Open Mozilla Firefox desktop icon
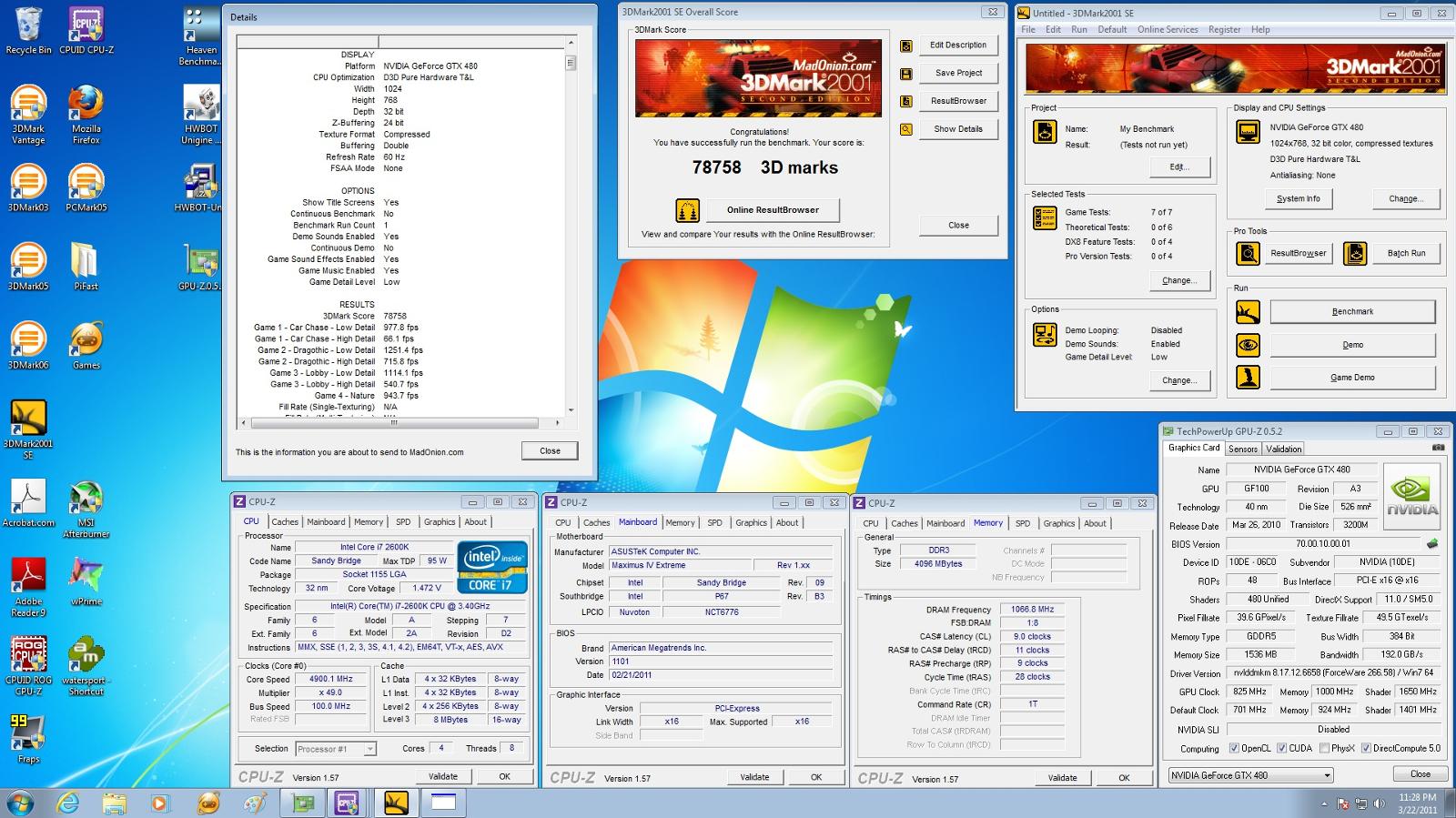 pos(86,115)
